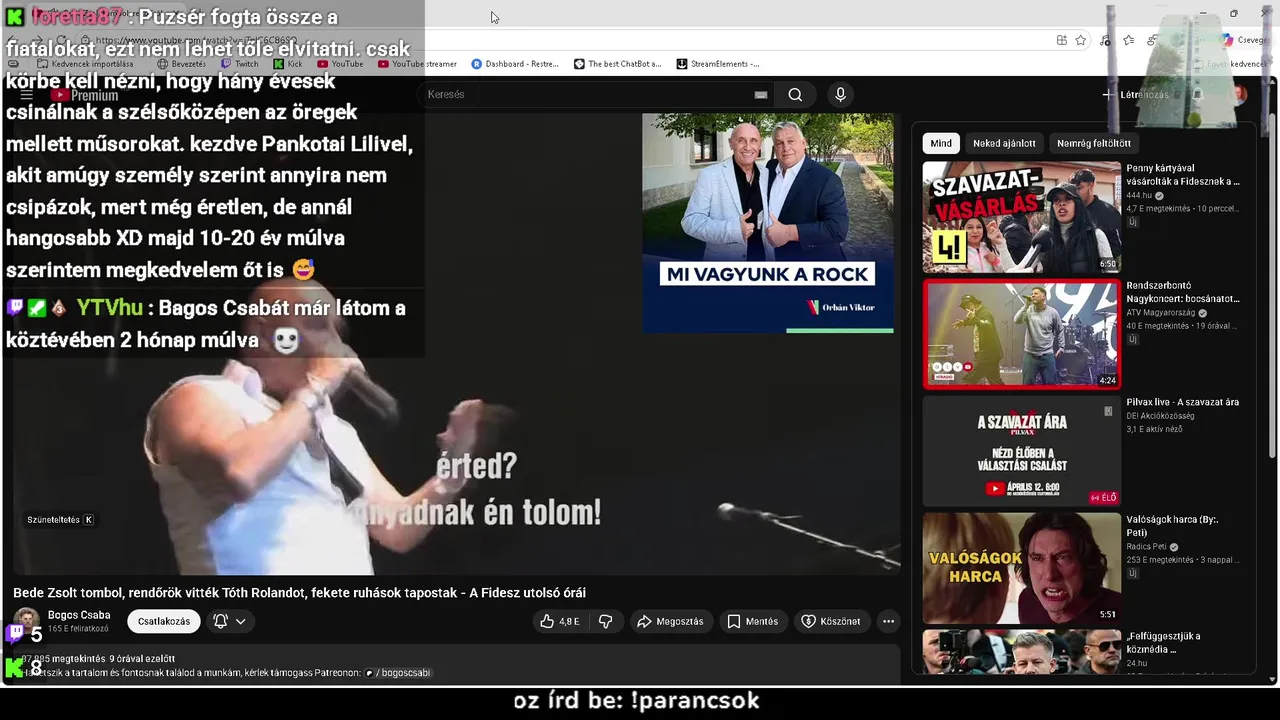Open Dashboard - Restre... bookmark

coord(515,64)
